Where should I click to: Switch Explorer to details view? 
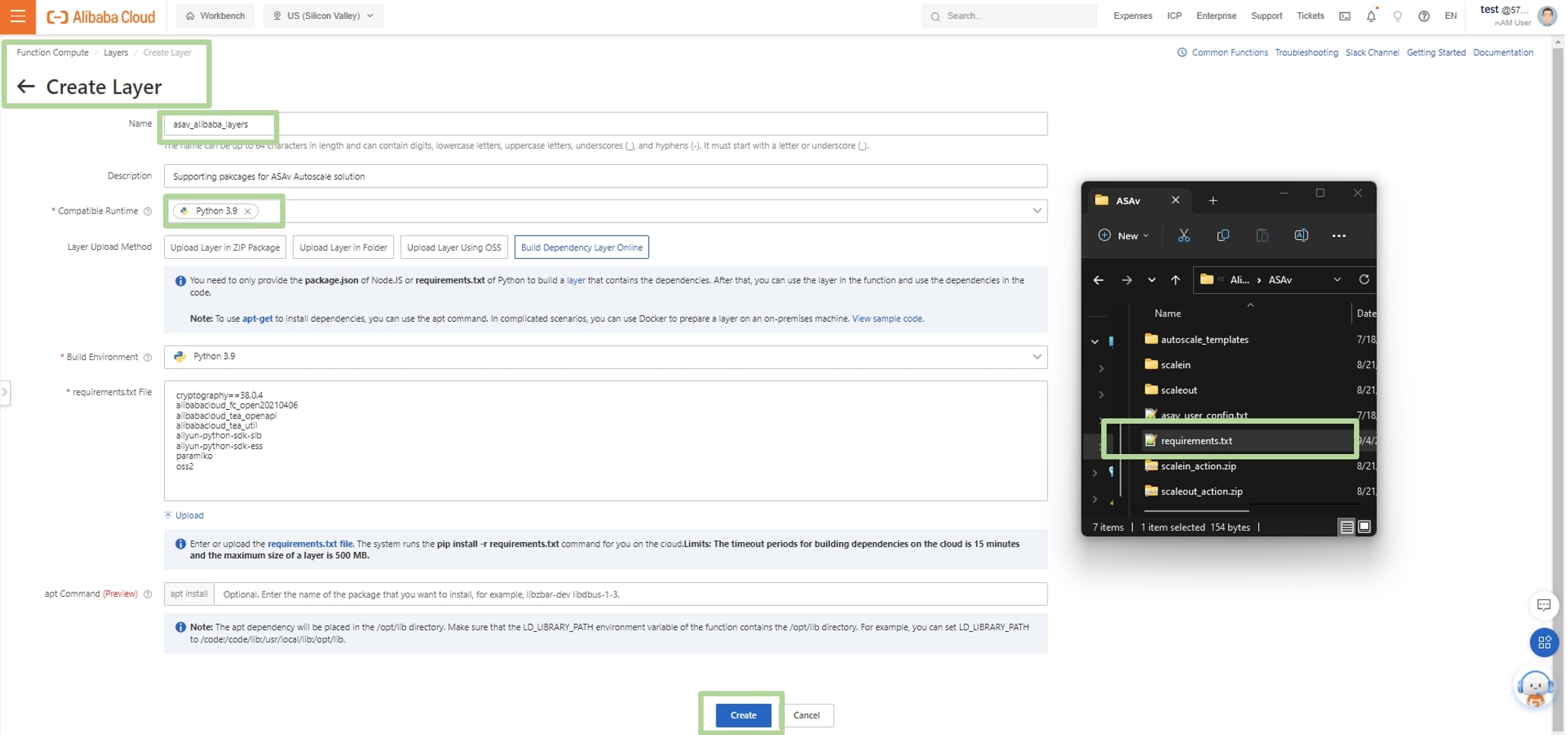(x=1346, y=526)
